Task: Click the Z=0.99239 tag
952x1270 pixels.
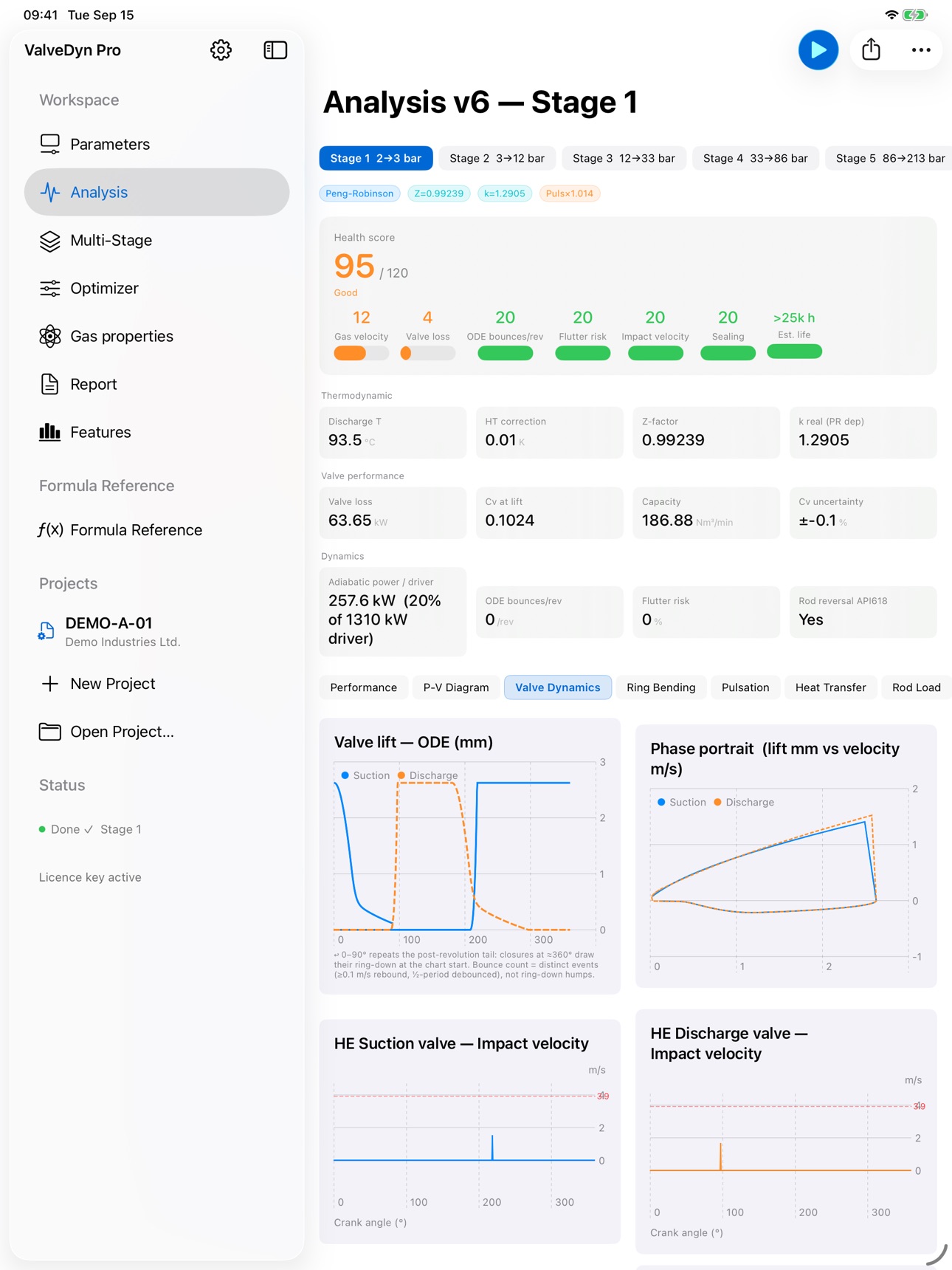Action: [x=438, y=193]
